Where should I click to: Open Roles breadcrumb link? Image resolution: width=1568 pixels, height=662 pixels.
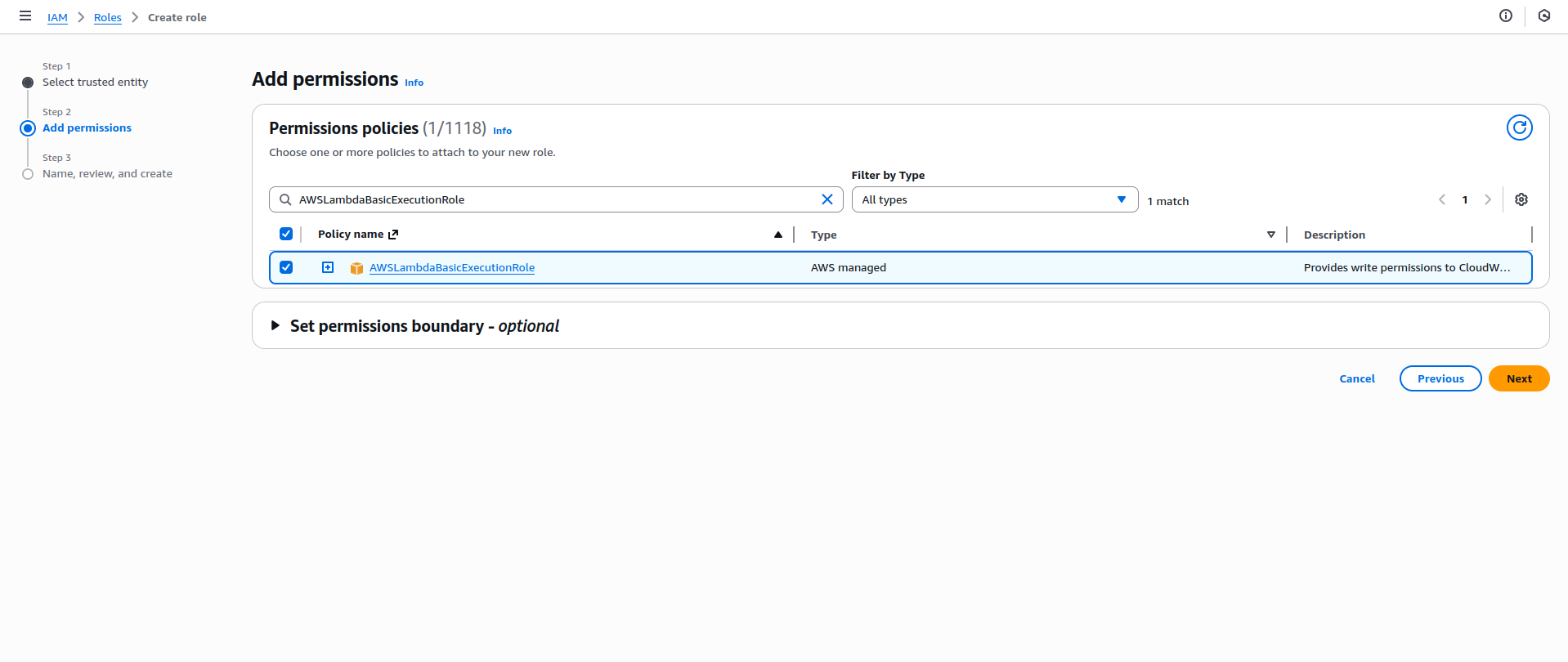(x=108, y=17)
